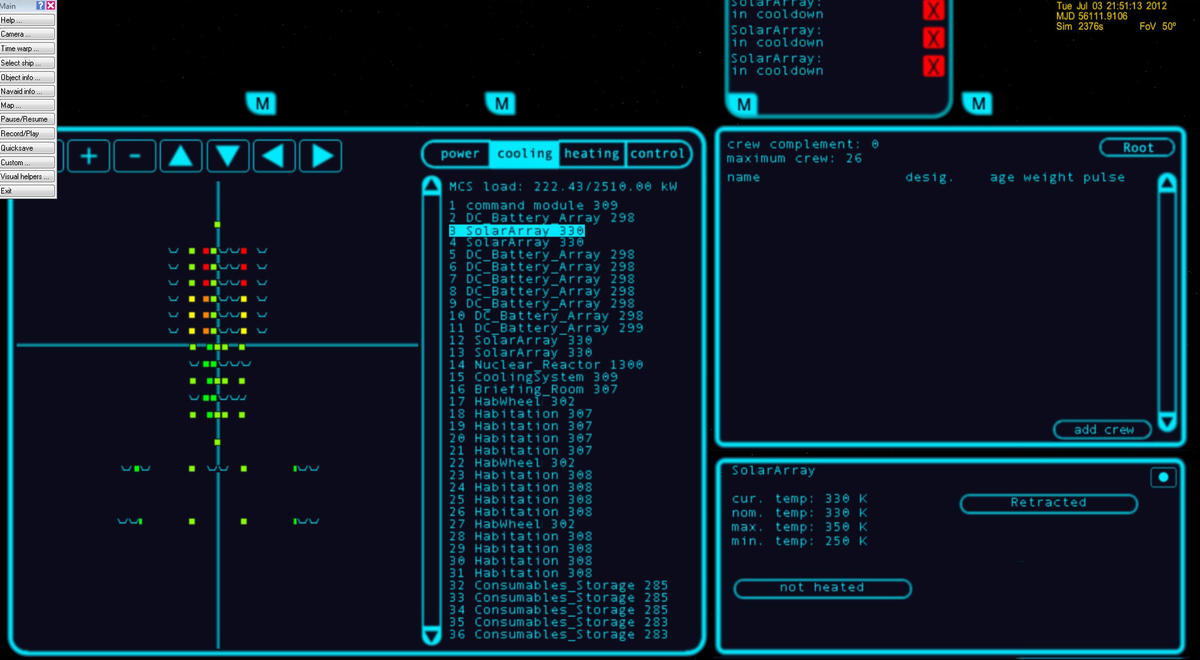Image resolution: width=1200 pixels, height=660 pixels.
Task: Open the Visual helpers... dialog
Action: coord(28,176)
